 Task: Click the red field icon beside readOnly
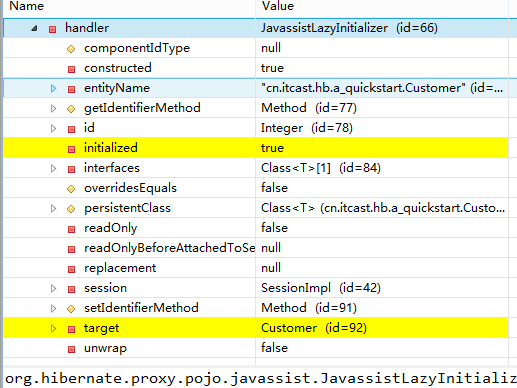coord(71,229)
